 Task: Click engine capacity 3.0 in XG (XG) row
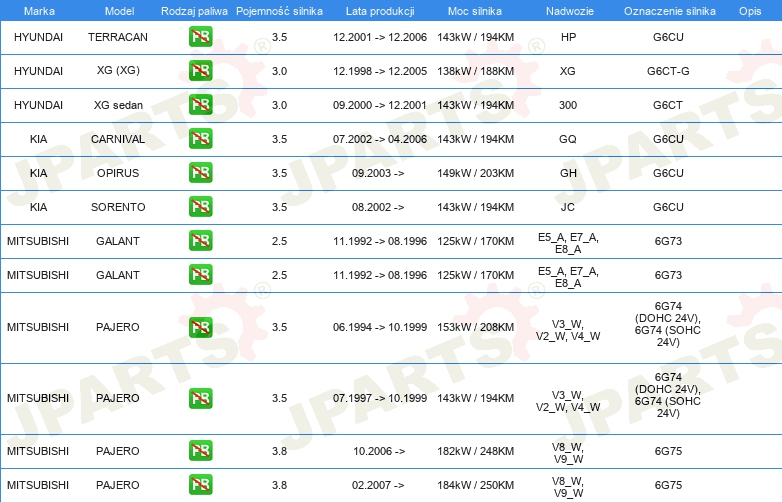coord(279,71)
